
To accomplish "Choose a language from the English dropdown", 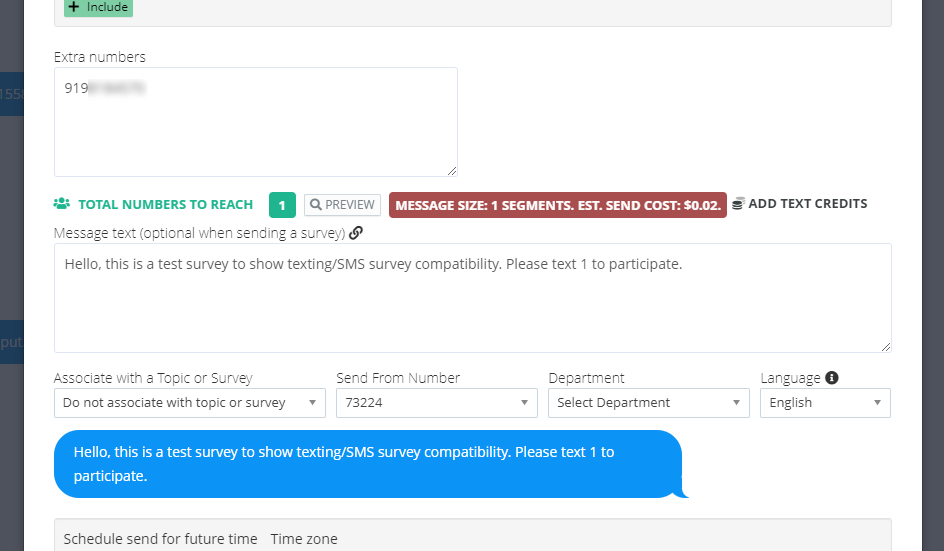I will [825, 403].
